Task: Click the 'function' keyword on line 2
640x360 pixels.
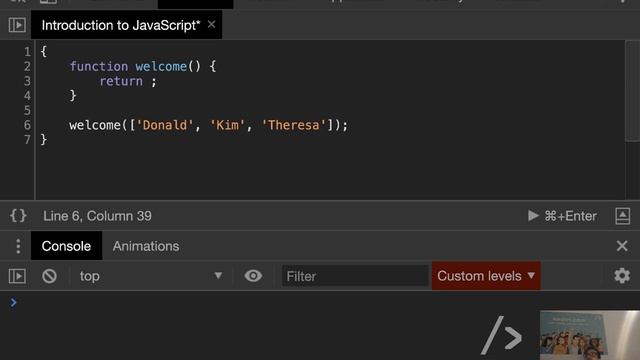Action: click(x=99, y=66)
